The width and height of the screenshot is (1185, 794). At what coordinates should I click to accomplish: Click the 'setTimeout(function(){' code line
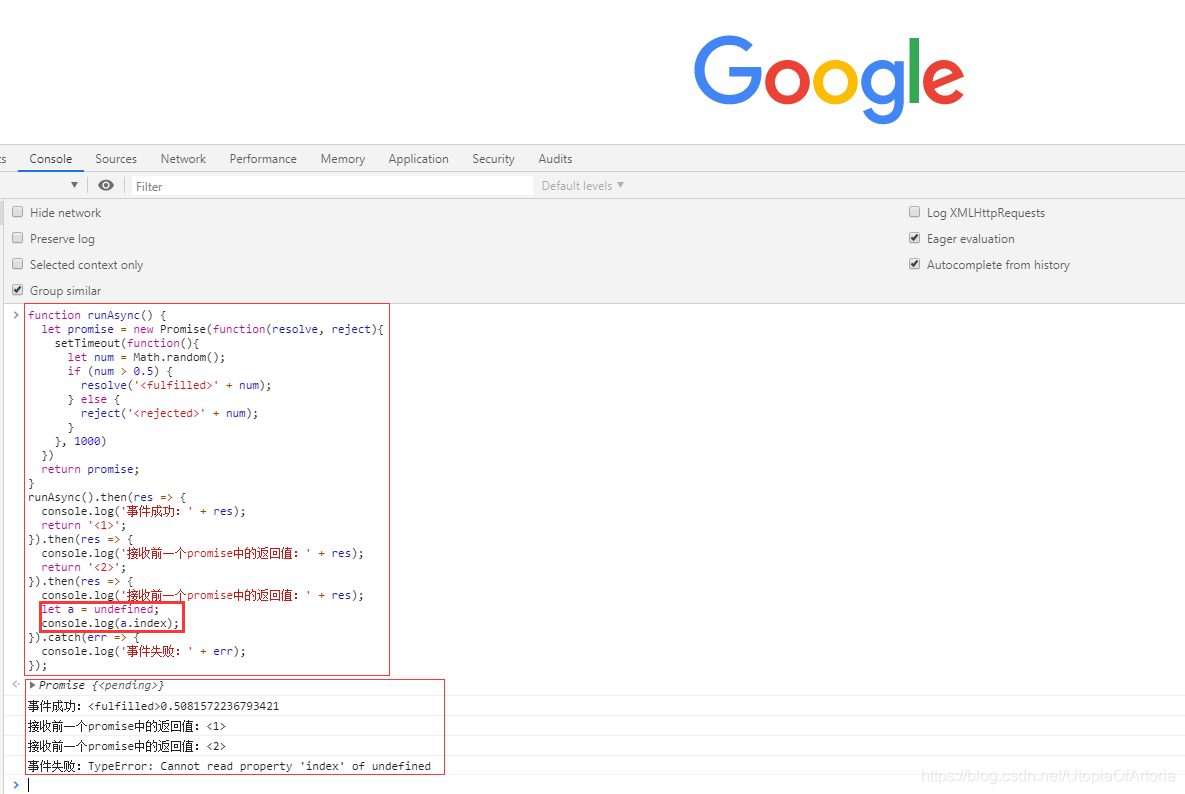pos(127,343)
